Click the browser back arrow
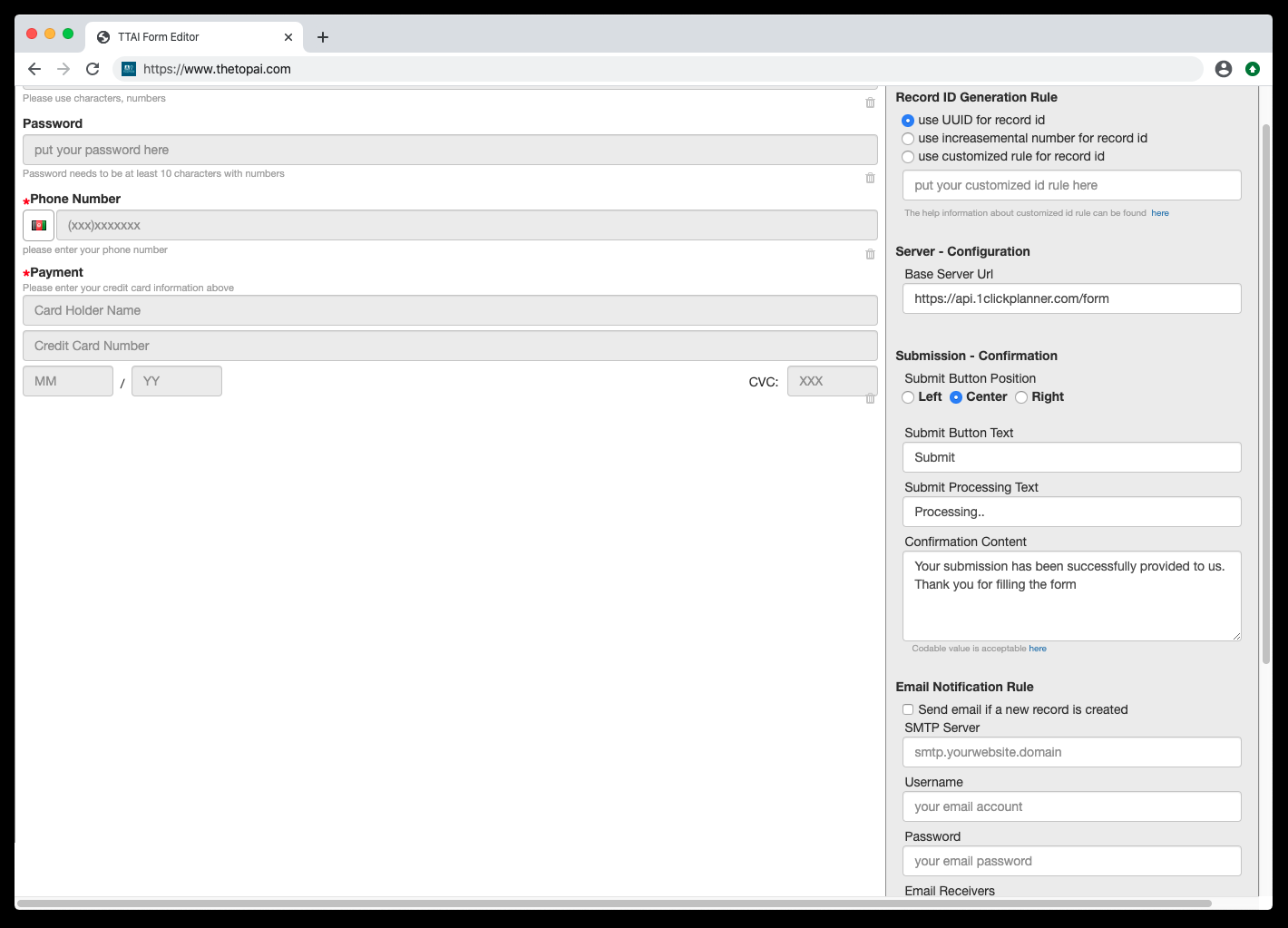 pyautogui.click(x=34, y=69)
